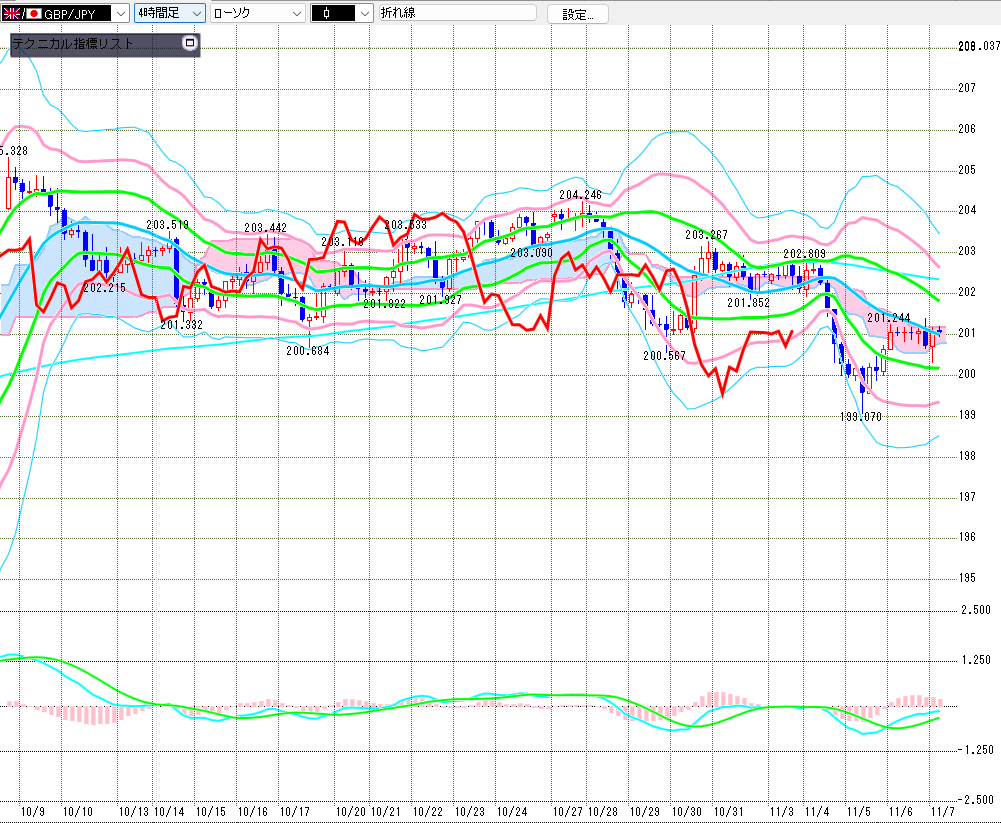Click the Japan flag icon in pair selector

click(33, 14)
